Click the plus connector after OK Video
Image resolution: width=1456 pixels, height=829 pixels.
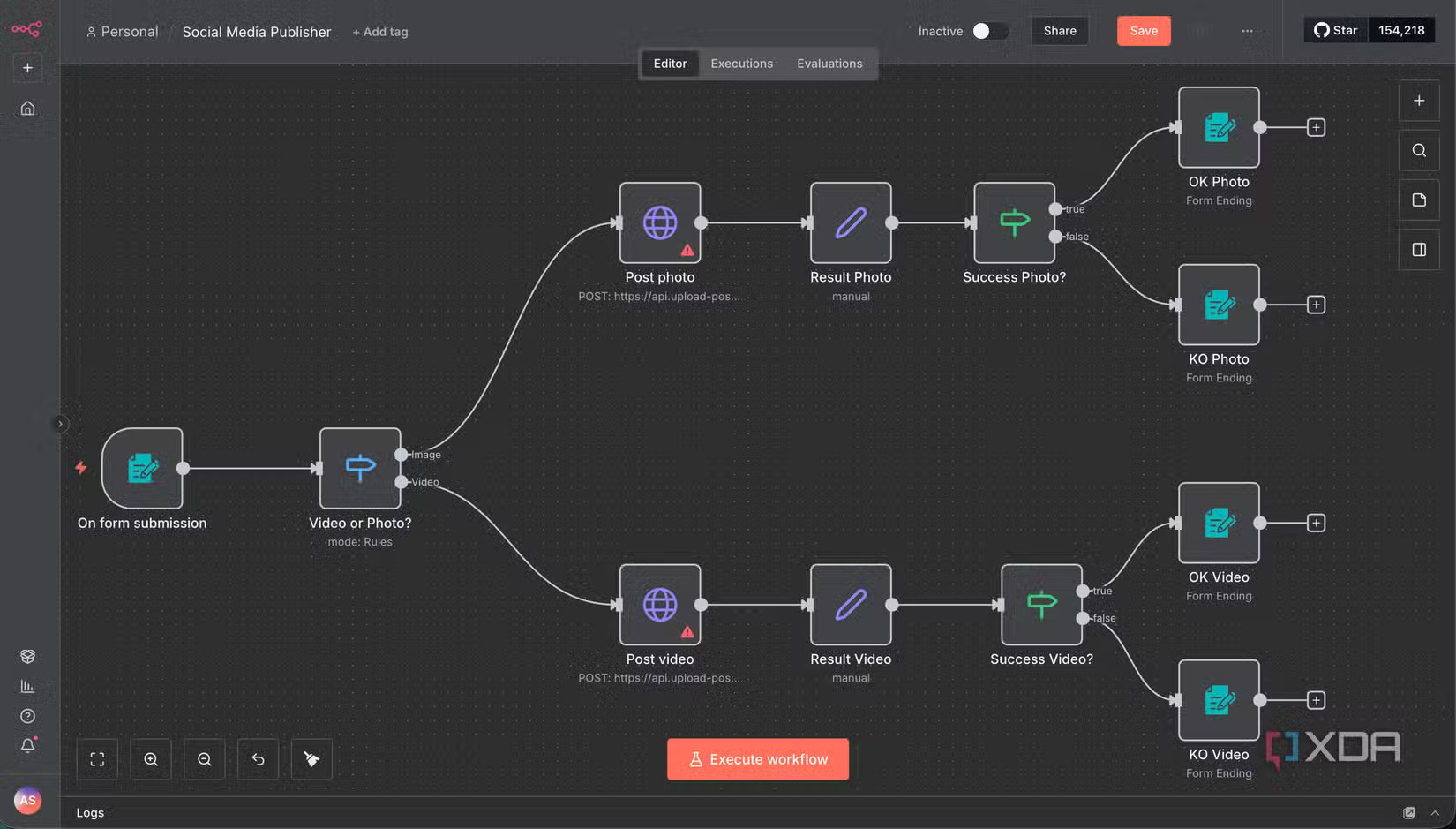point(1316,523)
